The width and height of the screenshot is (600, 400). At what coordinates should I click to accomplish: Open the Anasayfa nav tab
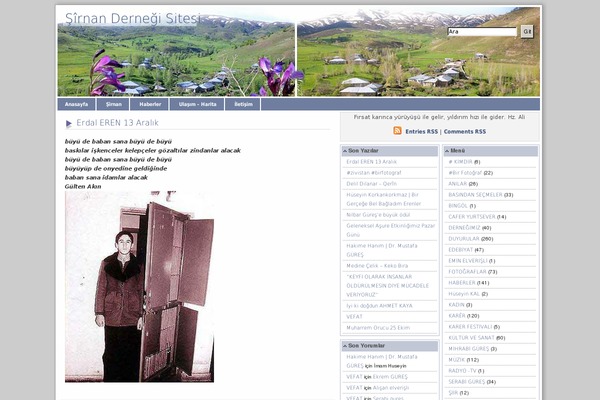click(x=76, y=104)
